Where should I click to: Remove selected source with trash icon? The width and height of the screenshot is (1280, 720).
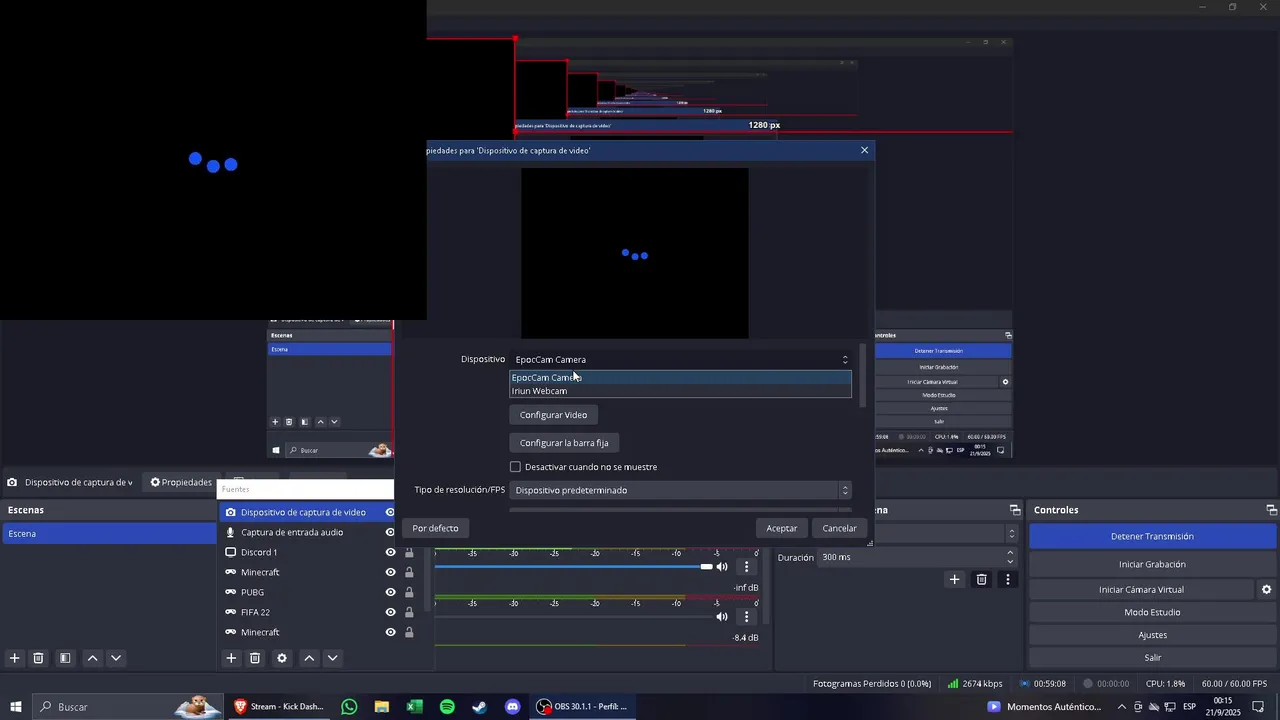tap(255, 658)
